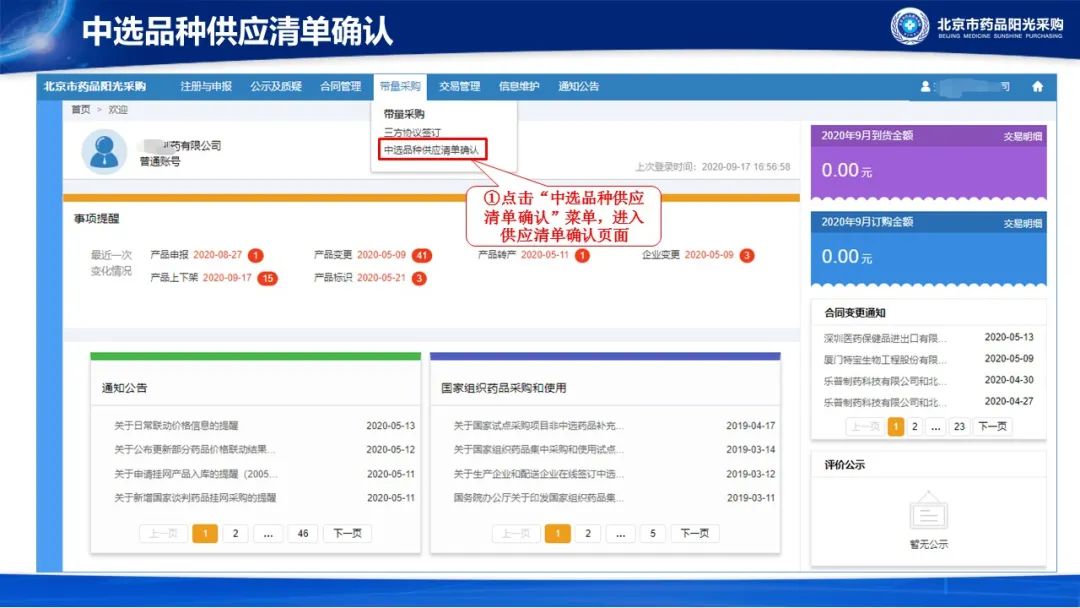Open notice 关于日常联动价格信息的提醒
This screenshot has width=1080, height=608.
click(x=177, y=426)
